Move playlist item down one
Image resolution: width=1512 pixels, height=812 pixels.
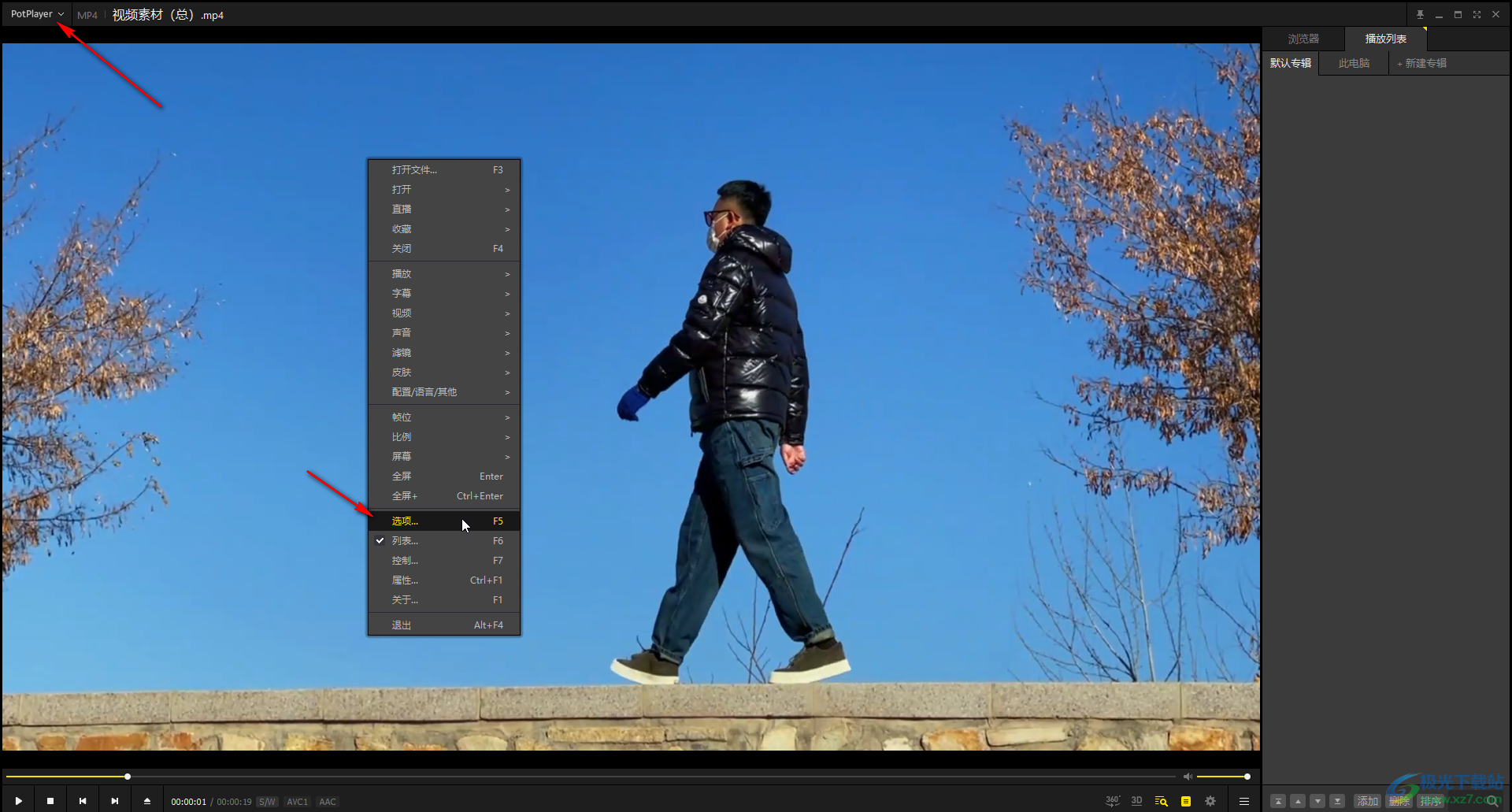[1317, 801]
